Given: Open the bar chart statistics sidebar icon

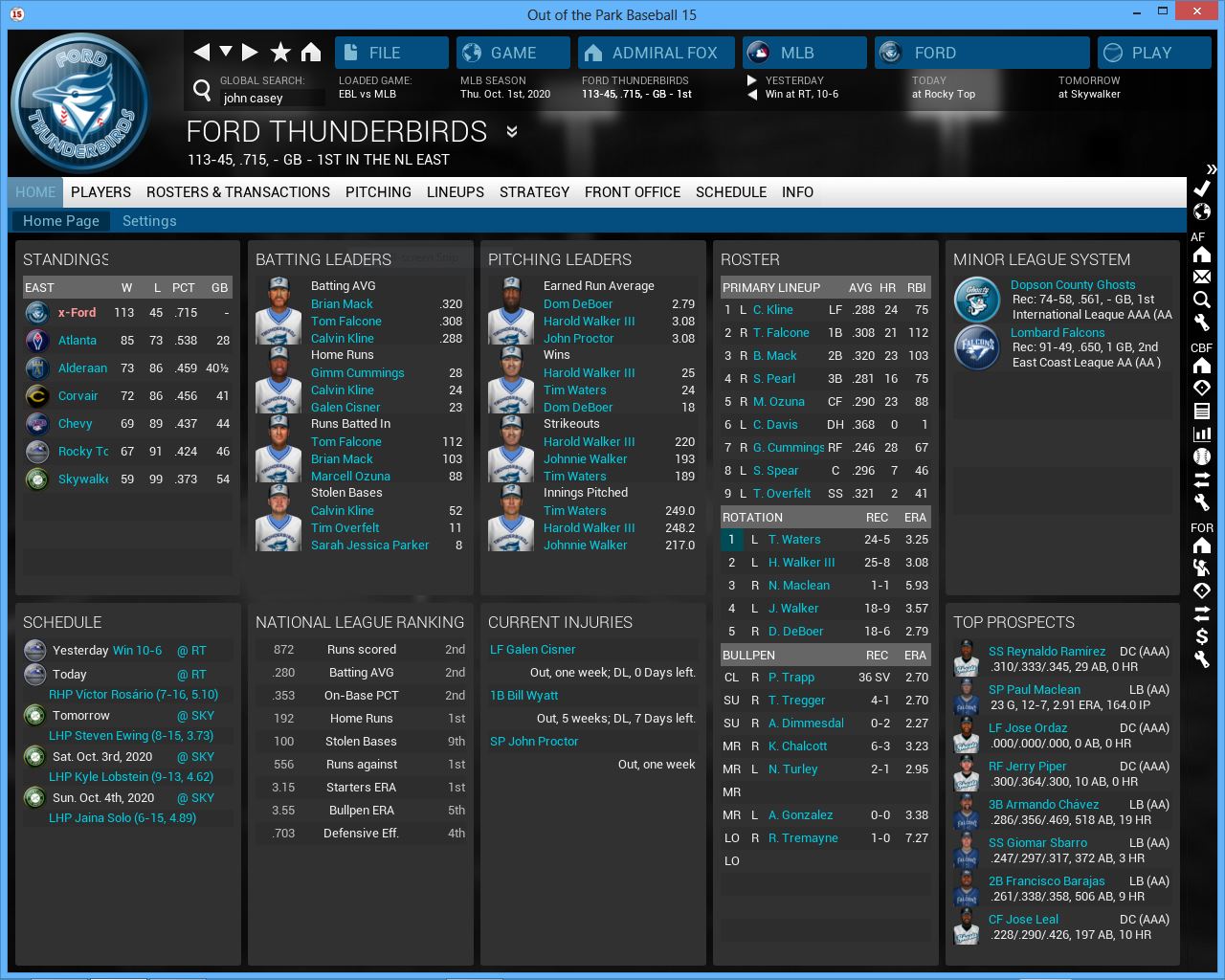Looking at the screenshot, I should 1202,434.
